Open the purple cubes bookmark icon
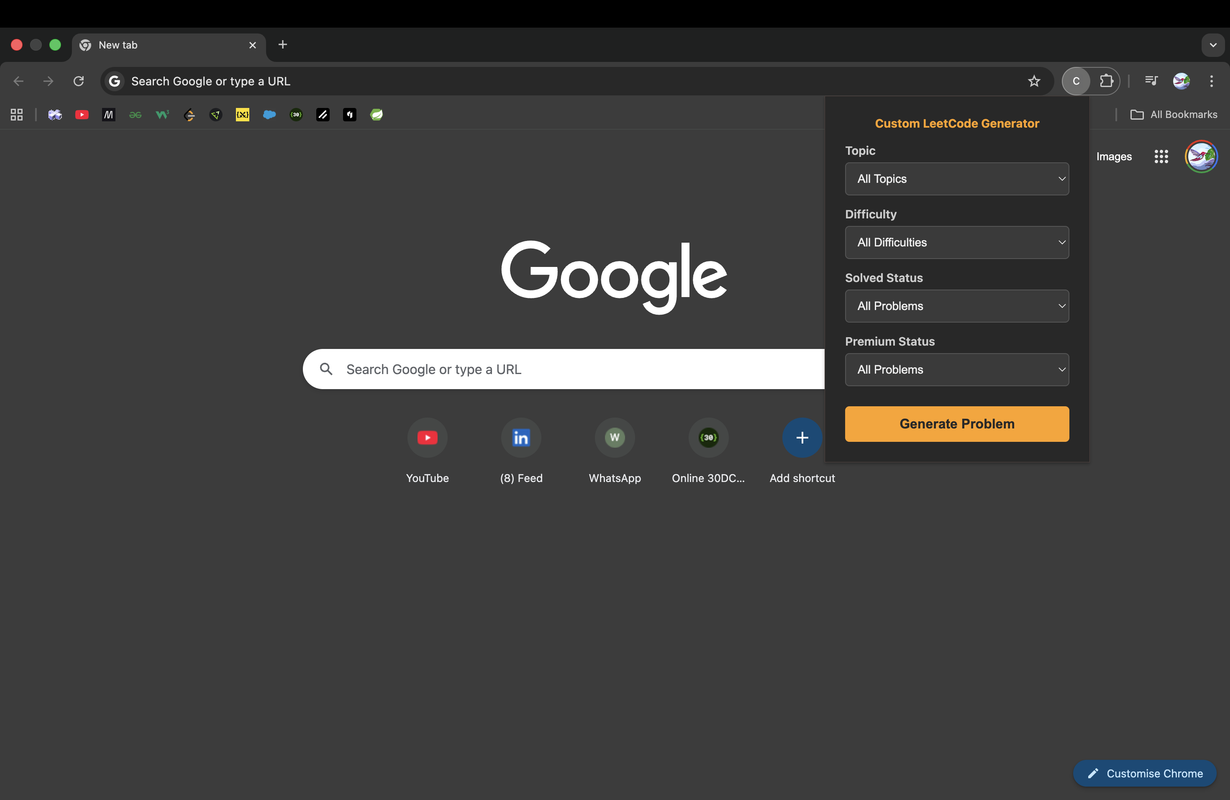The width and height of the screenshot is (1230, 800). tap(55, 115)
